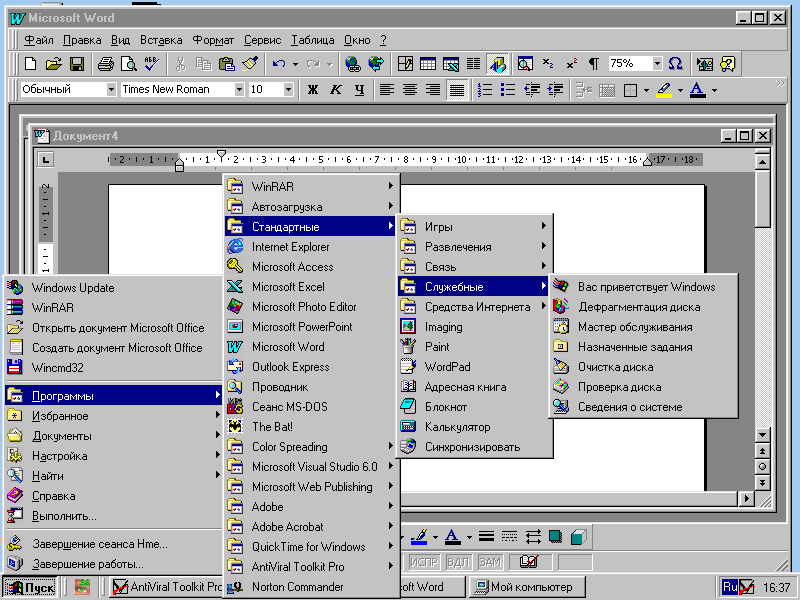Increase indent icon in formatting toolbar
The width and height of the screenshot is (800, 600).
pyautogui.click(x=555, y=90)
